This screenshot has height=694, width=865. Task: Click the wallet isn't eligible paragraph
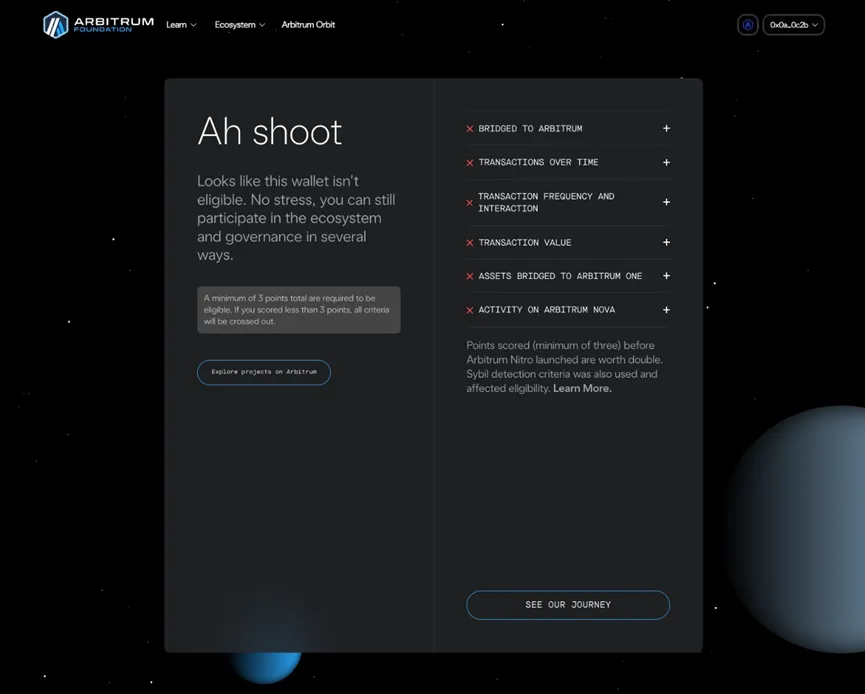[x=296, y=218]
